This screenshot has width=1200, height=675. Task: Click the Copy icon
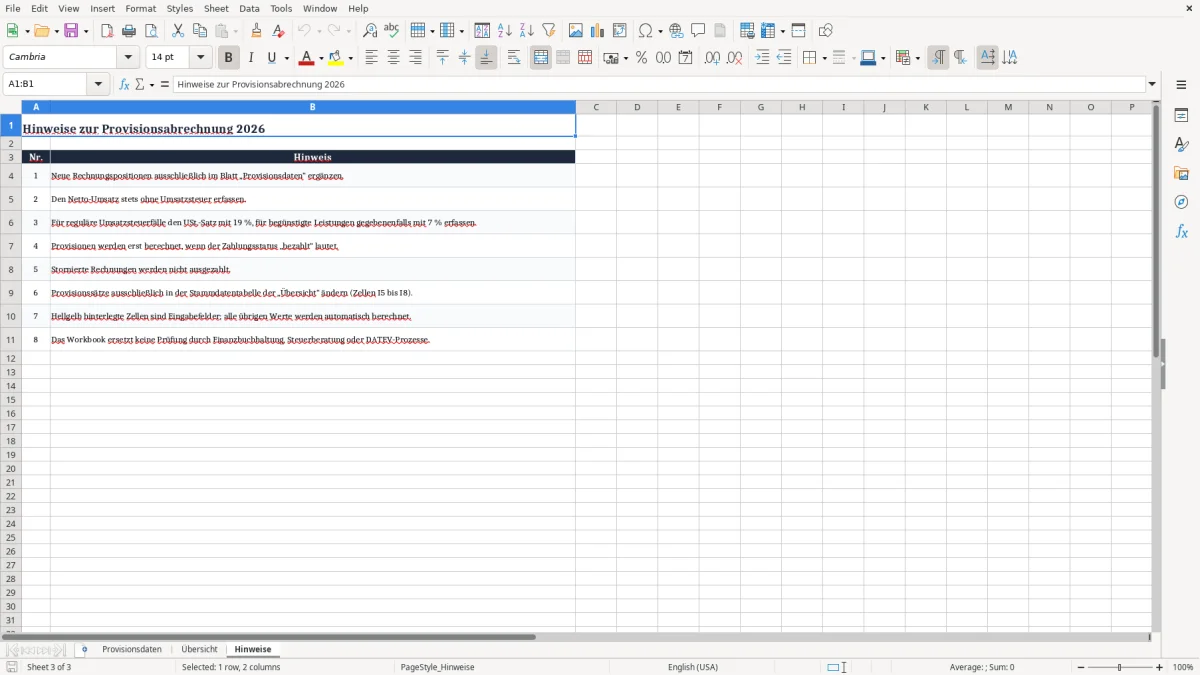[x=200, y=31]
